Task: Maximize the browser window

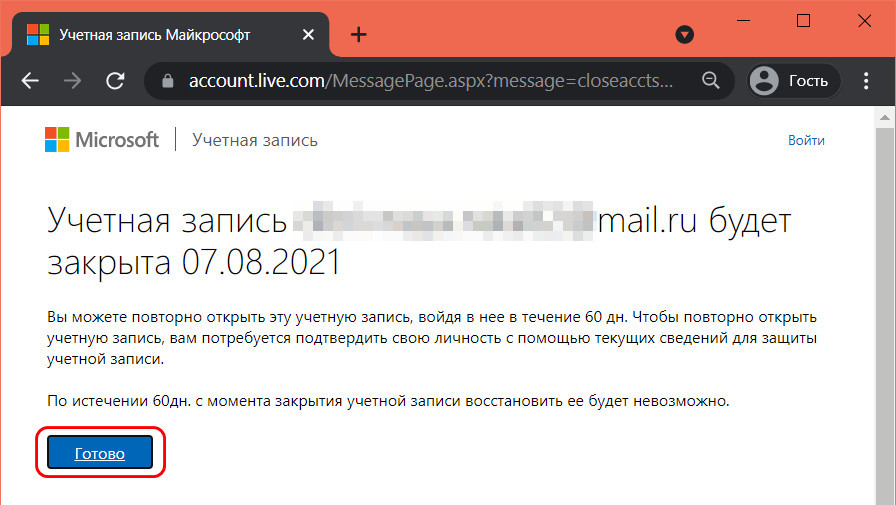Action: 804,21
